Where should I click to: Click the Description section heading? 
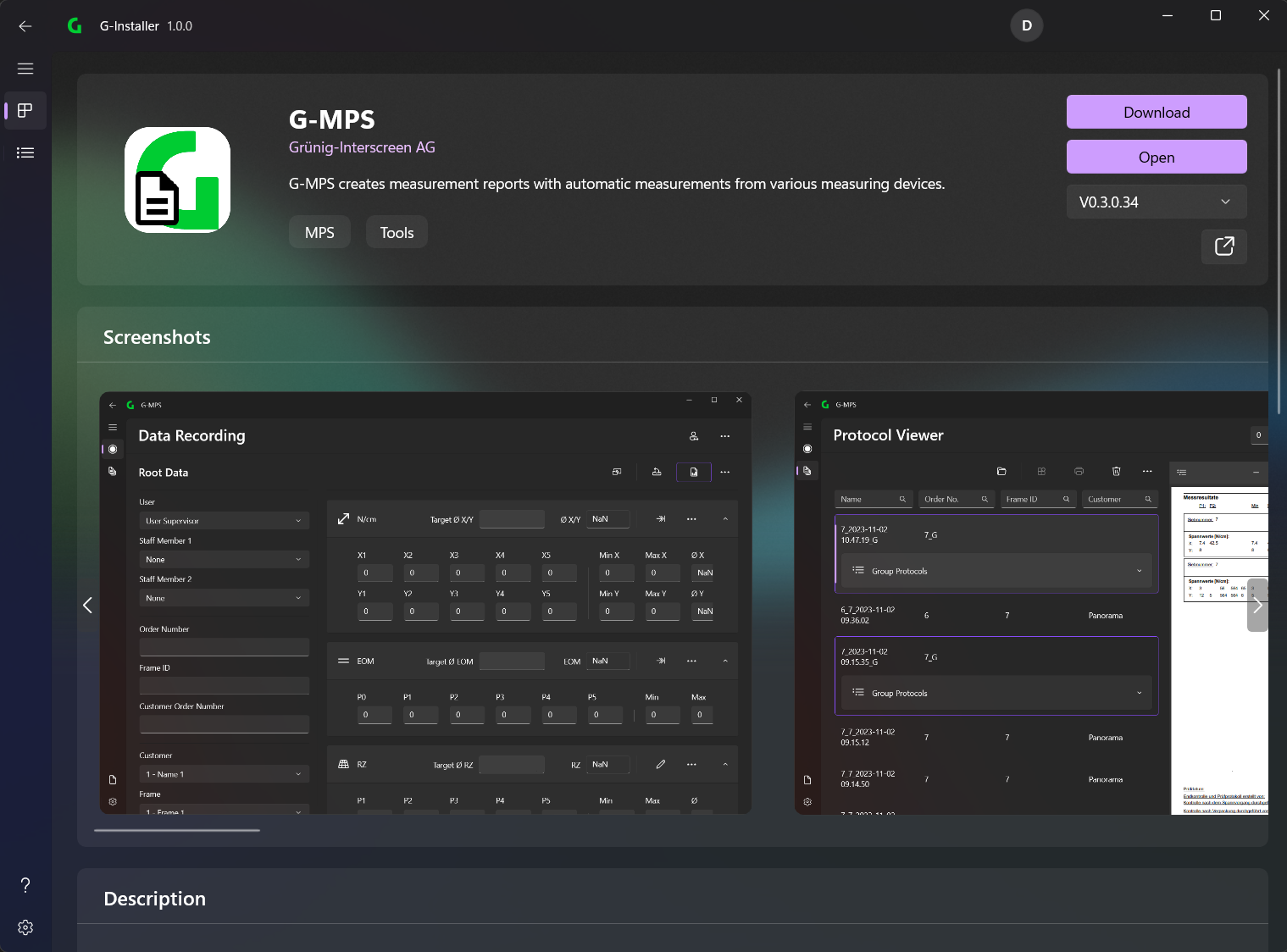click(x=154, y=899)
